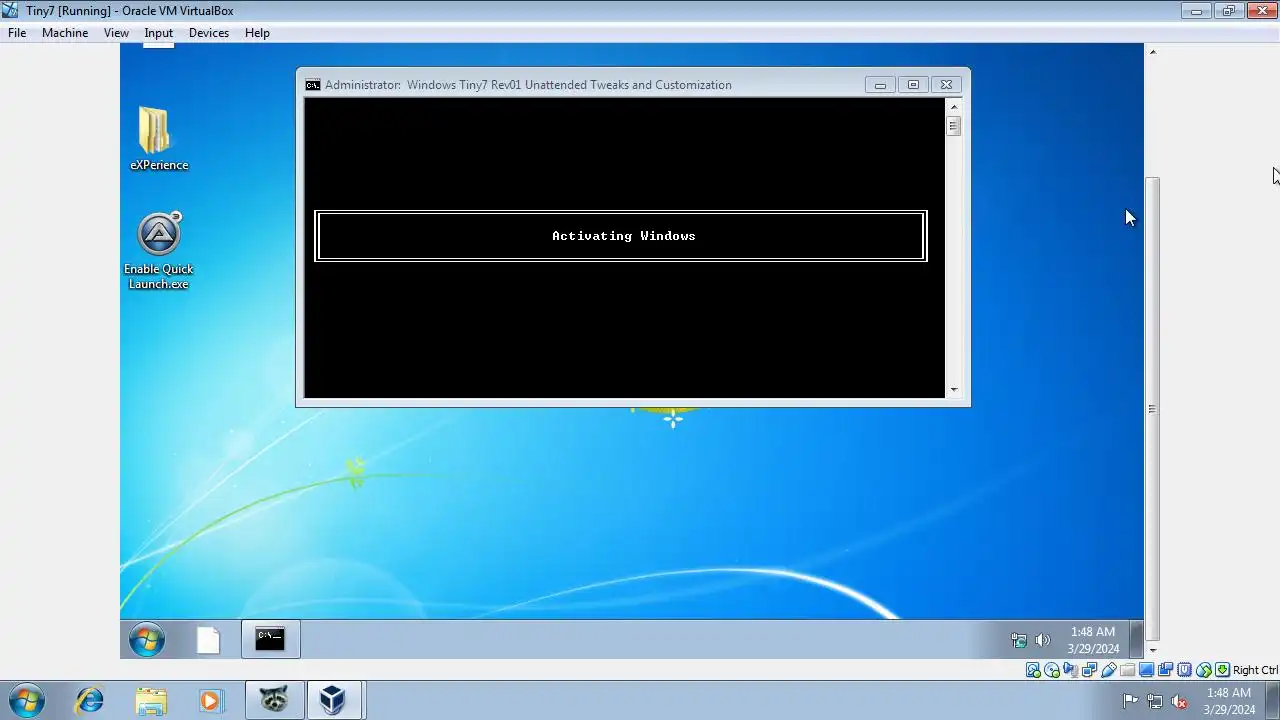Click the host muted volume icon
The image size is (1280, 720).
coord(1180,701)
